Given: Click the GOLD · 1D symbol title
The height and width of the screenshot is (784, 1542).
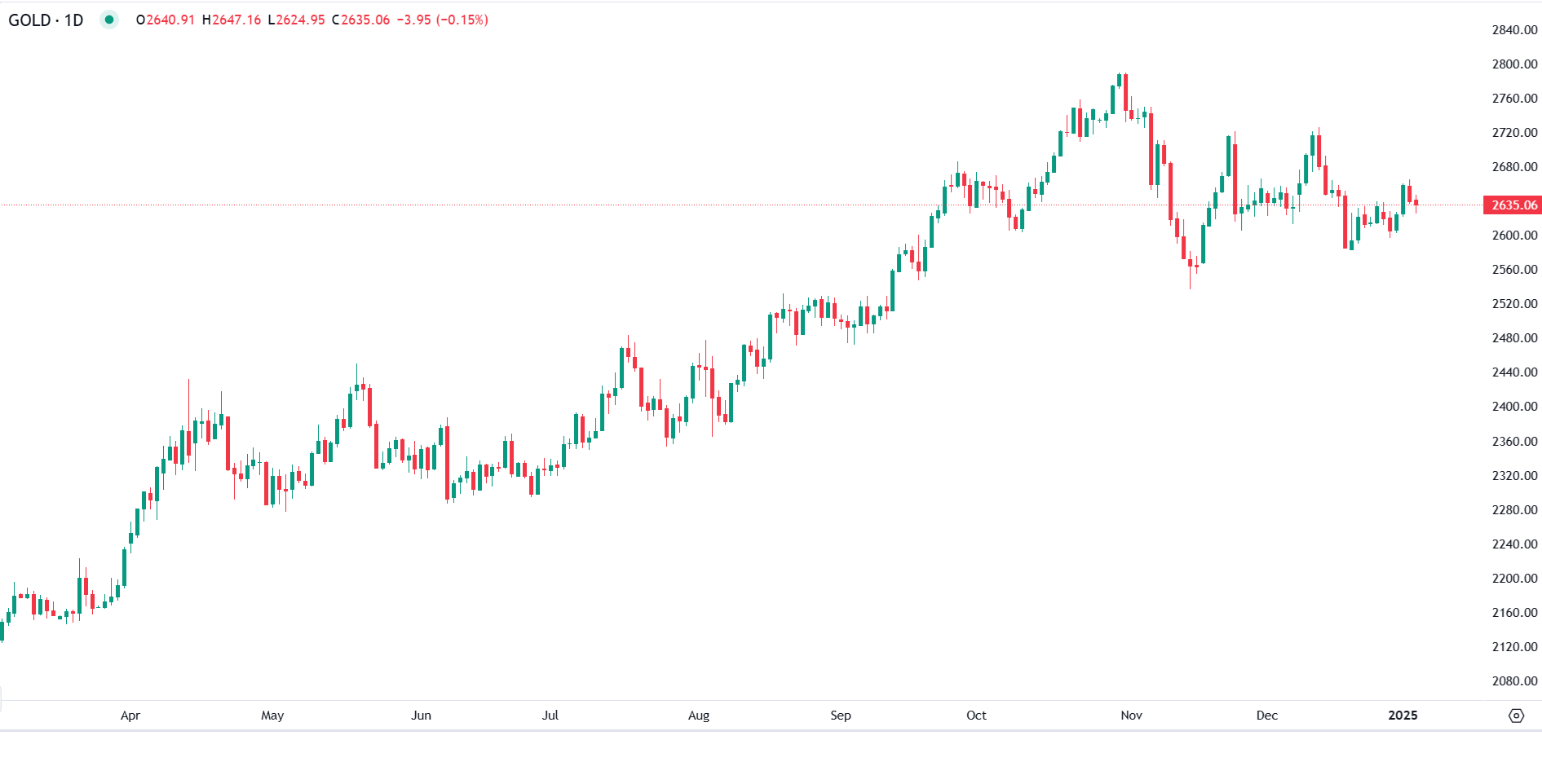Looking at the screenshot, I should 46,20.
